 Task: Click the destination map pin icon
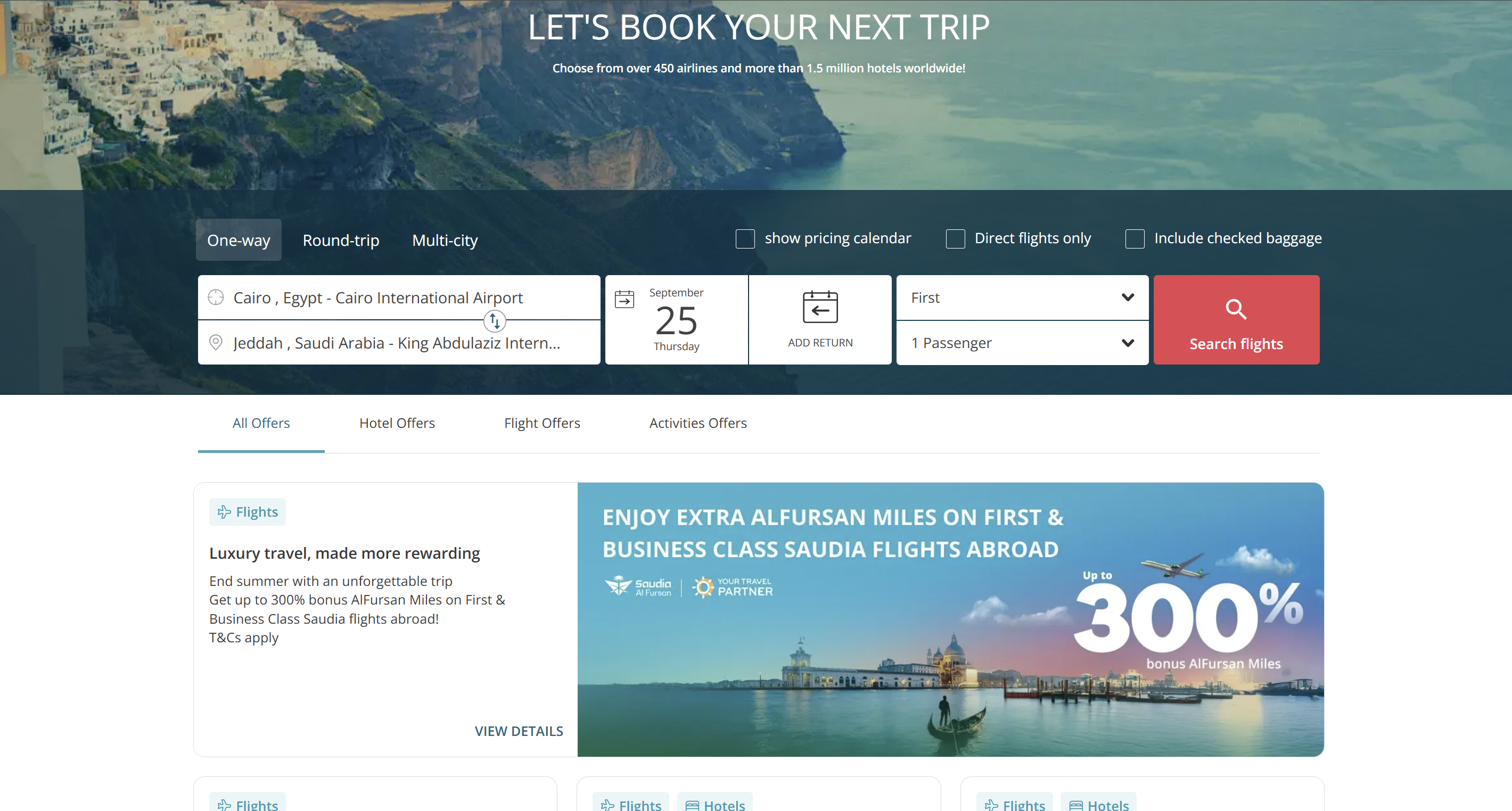216,342
